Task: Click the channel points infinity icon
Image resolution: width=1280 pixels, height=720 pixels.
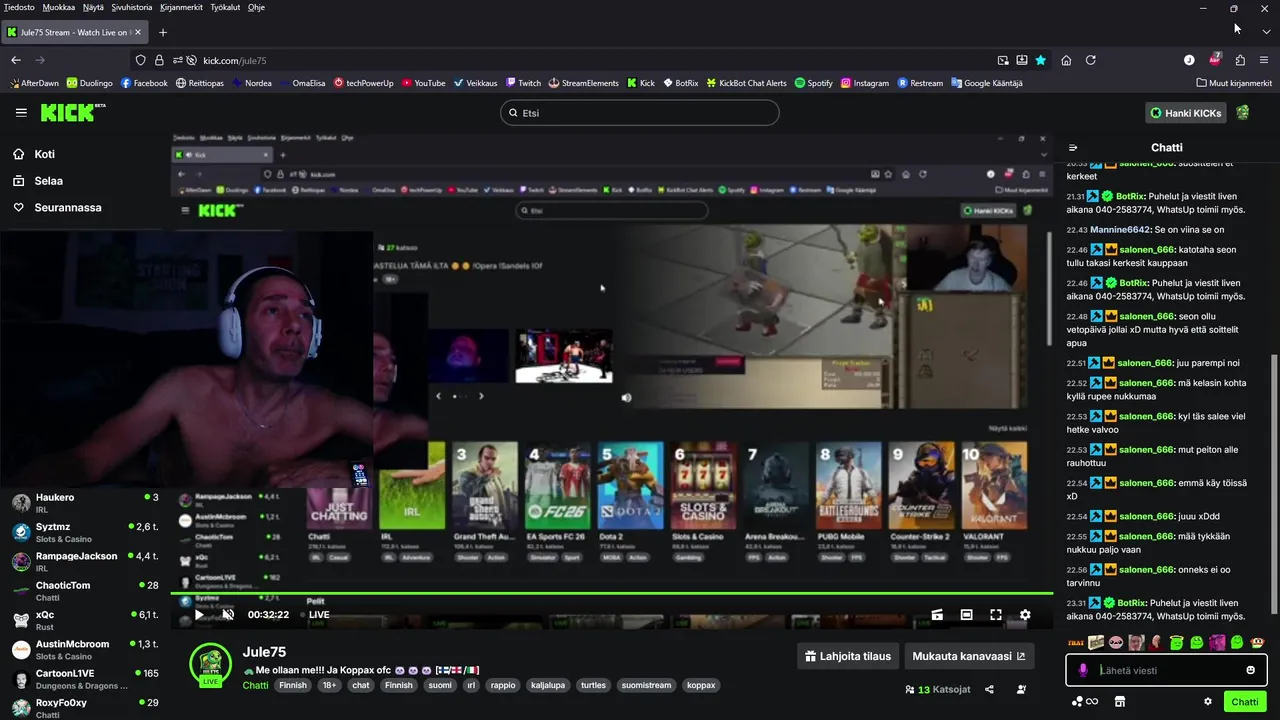Action: click(x=1085, y=702)
